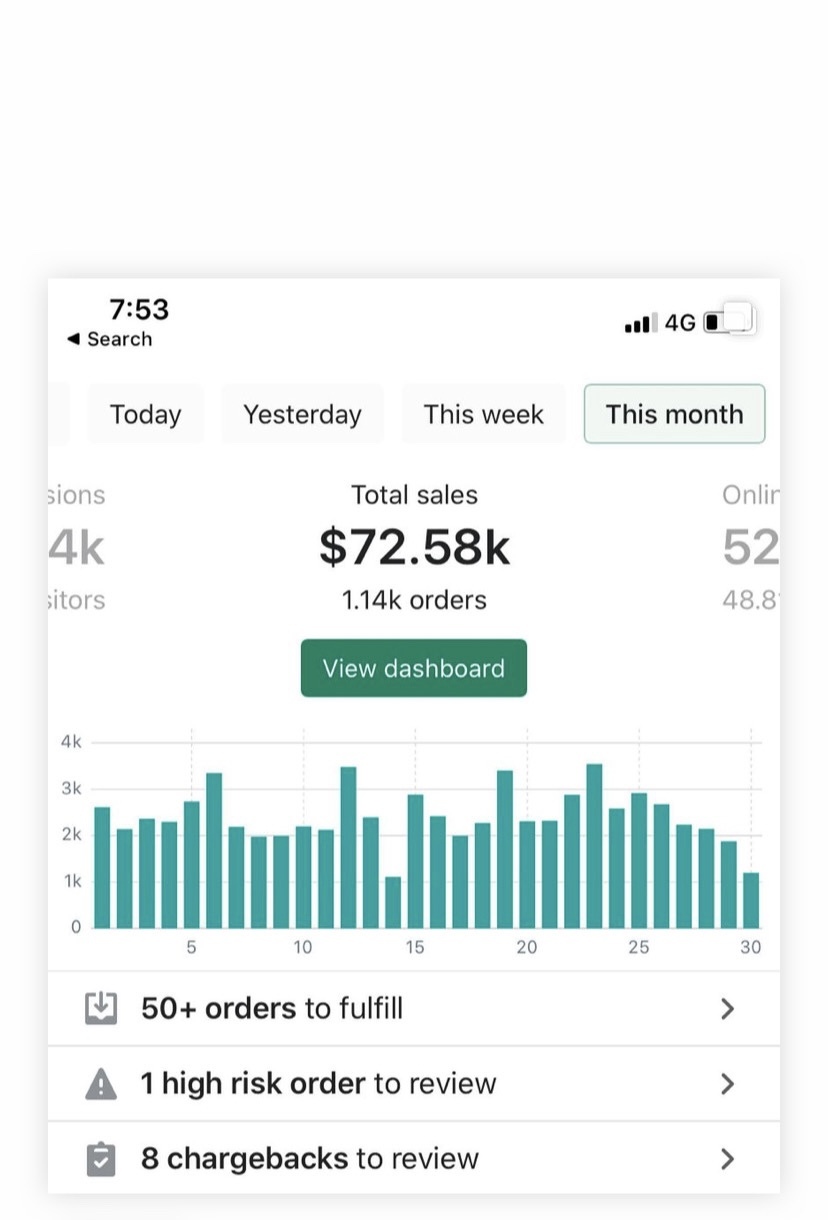Tap the battery indicator icon

click(728, 322)
